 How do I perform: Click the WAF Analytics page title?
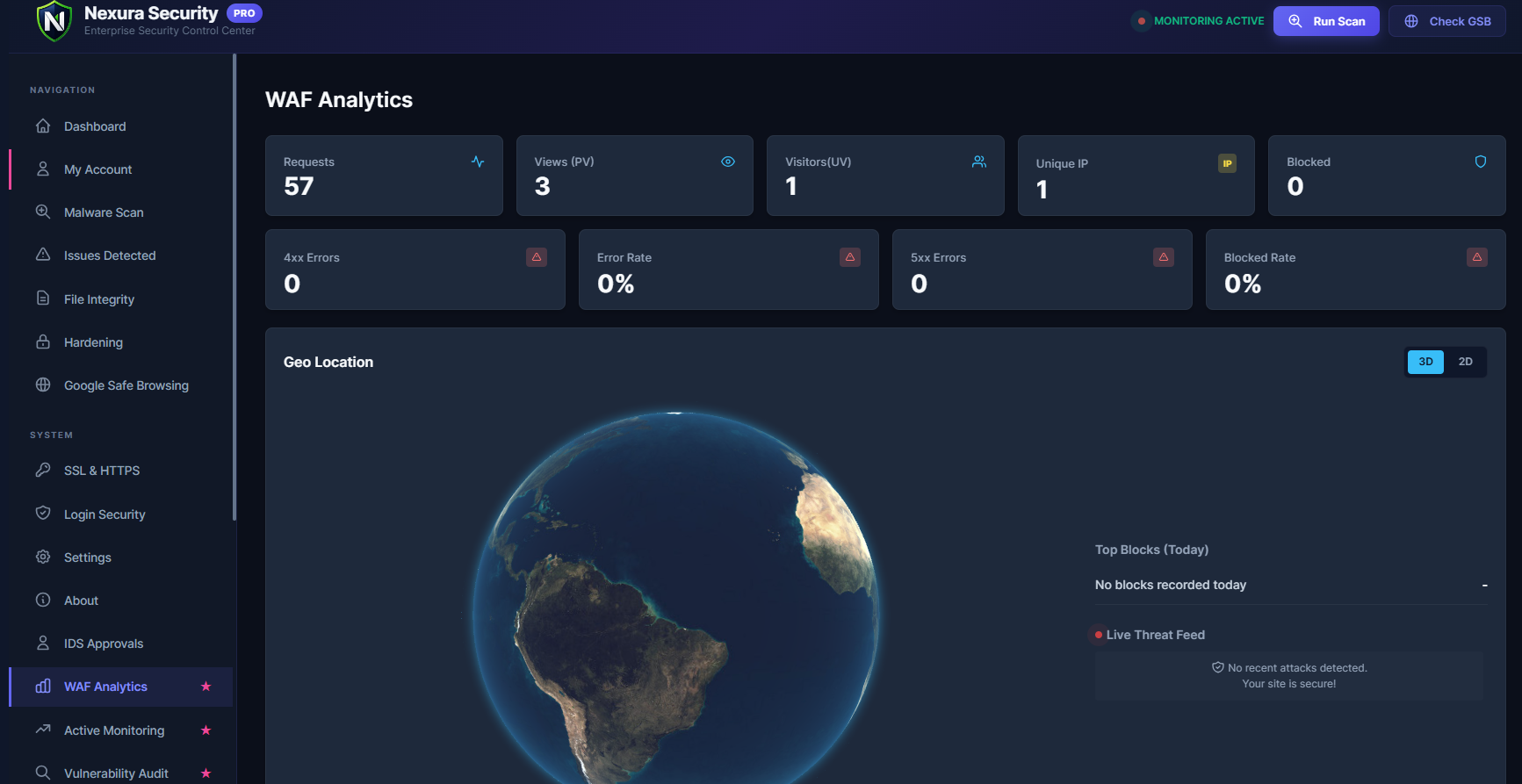click(339, 100)
